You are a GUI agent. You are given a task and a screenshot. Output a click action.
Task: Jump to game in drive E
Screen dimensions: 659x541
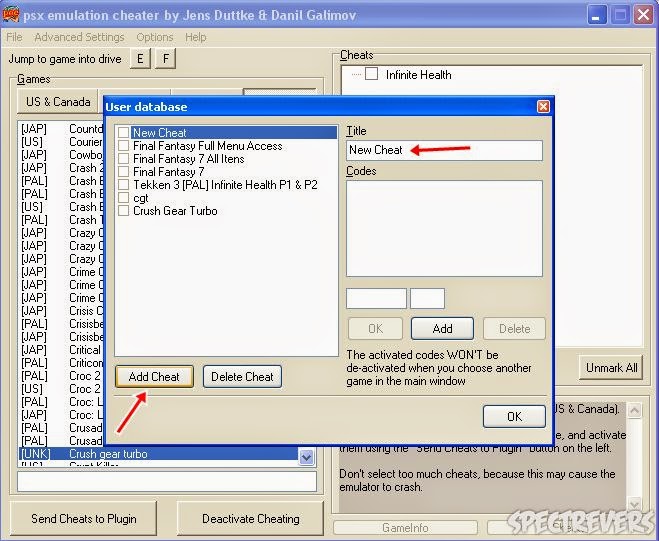click(x=140, y=58)
